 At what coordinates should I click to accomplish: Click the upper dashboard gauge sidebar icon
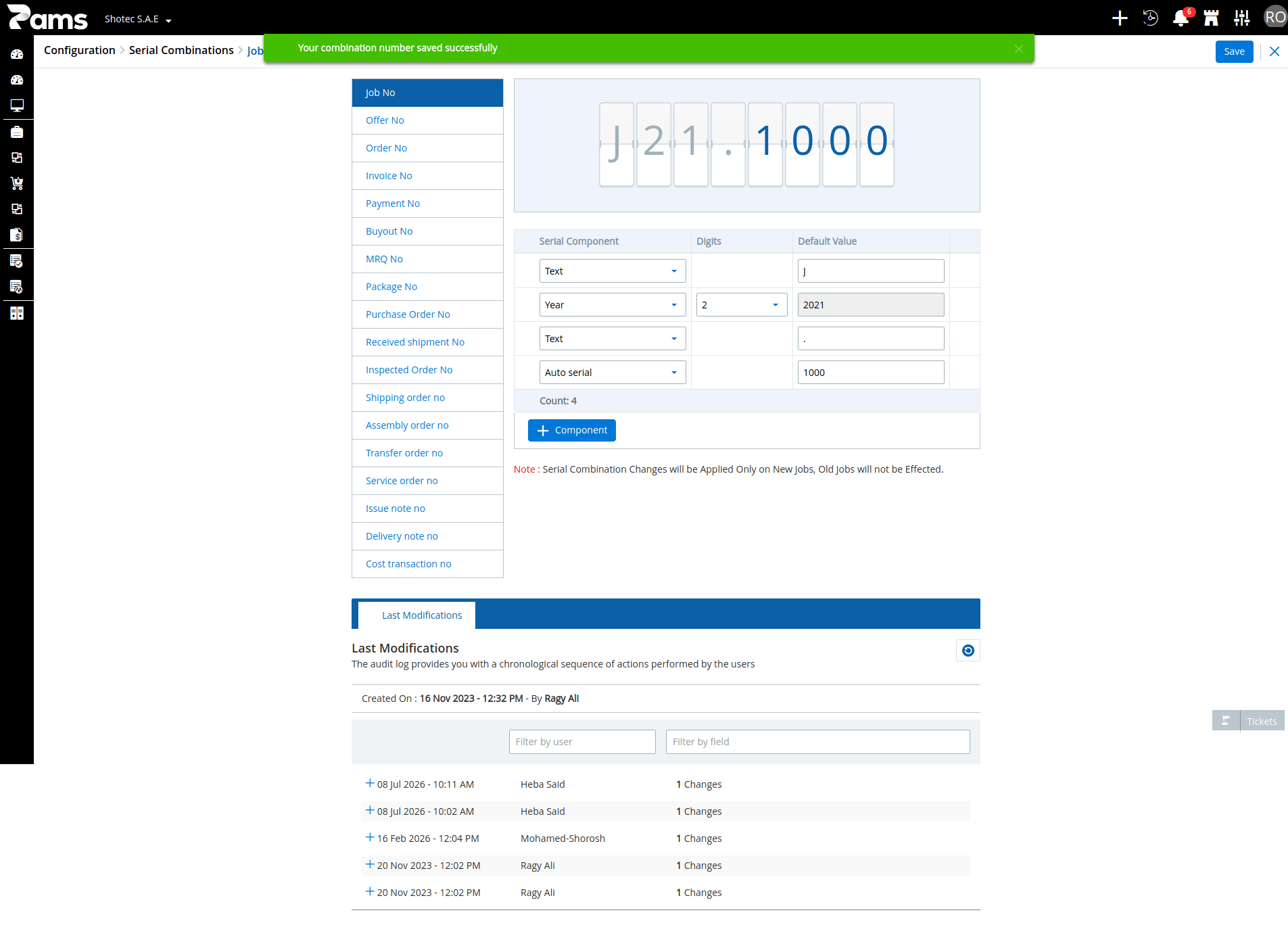point(17,54)
